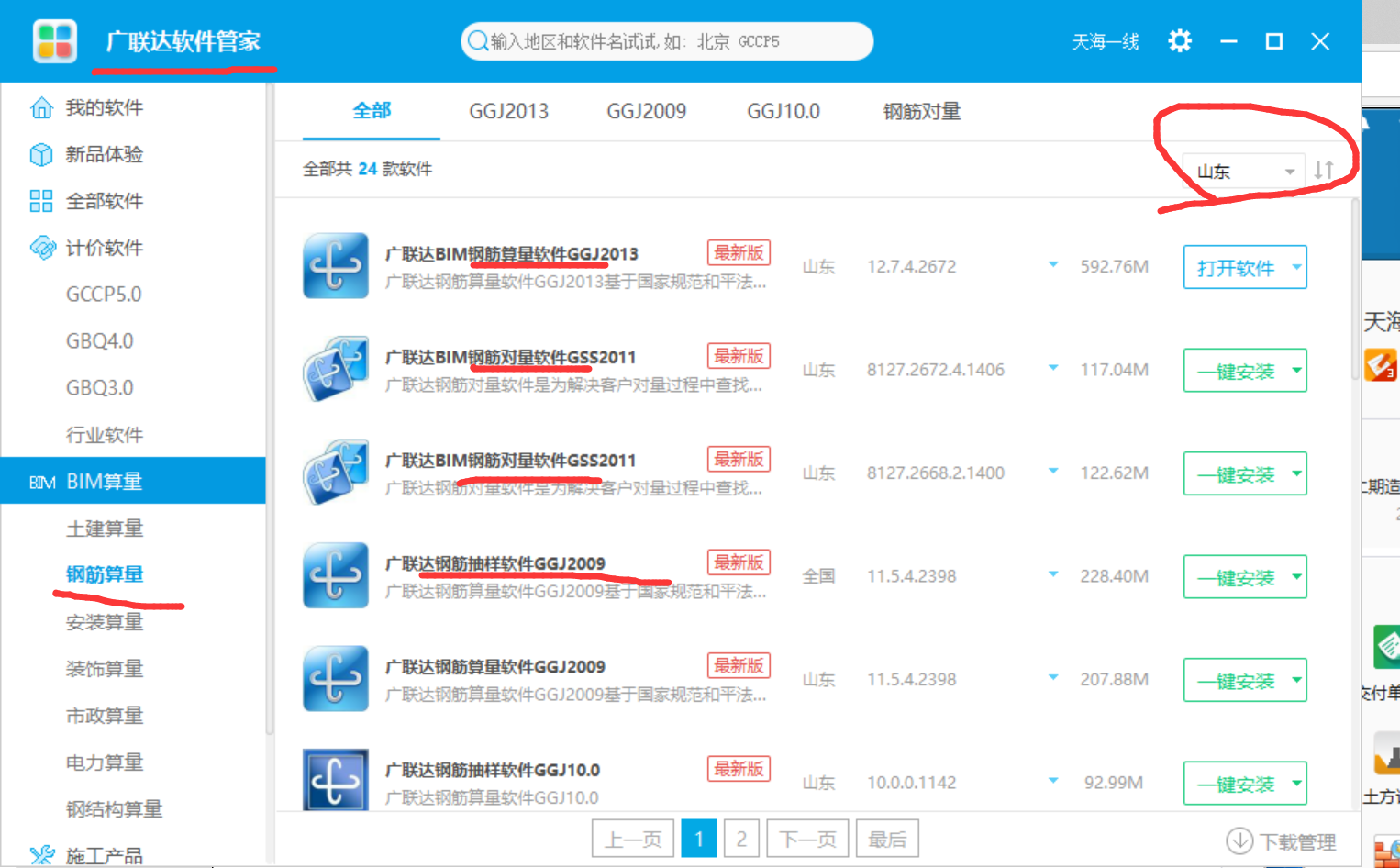Click the 钢筋抽样软件GGJ10.0 icon
Screen dimensions: 1400x868
tap(336, 780)
